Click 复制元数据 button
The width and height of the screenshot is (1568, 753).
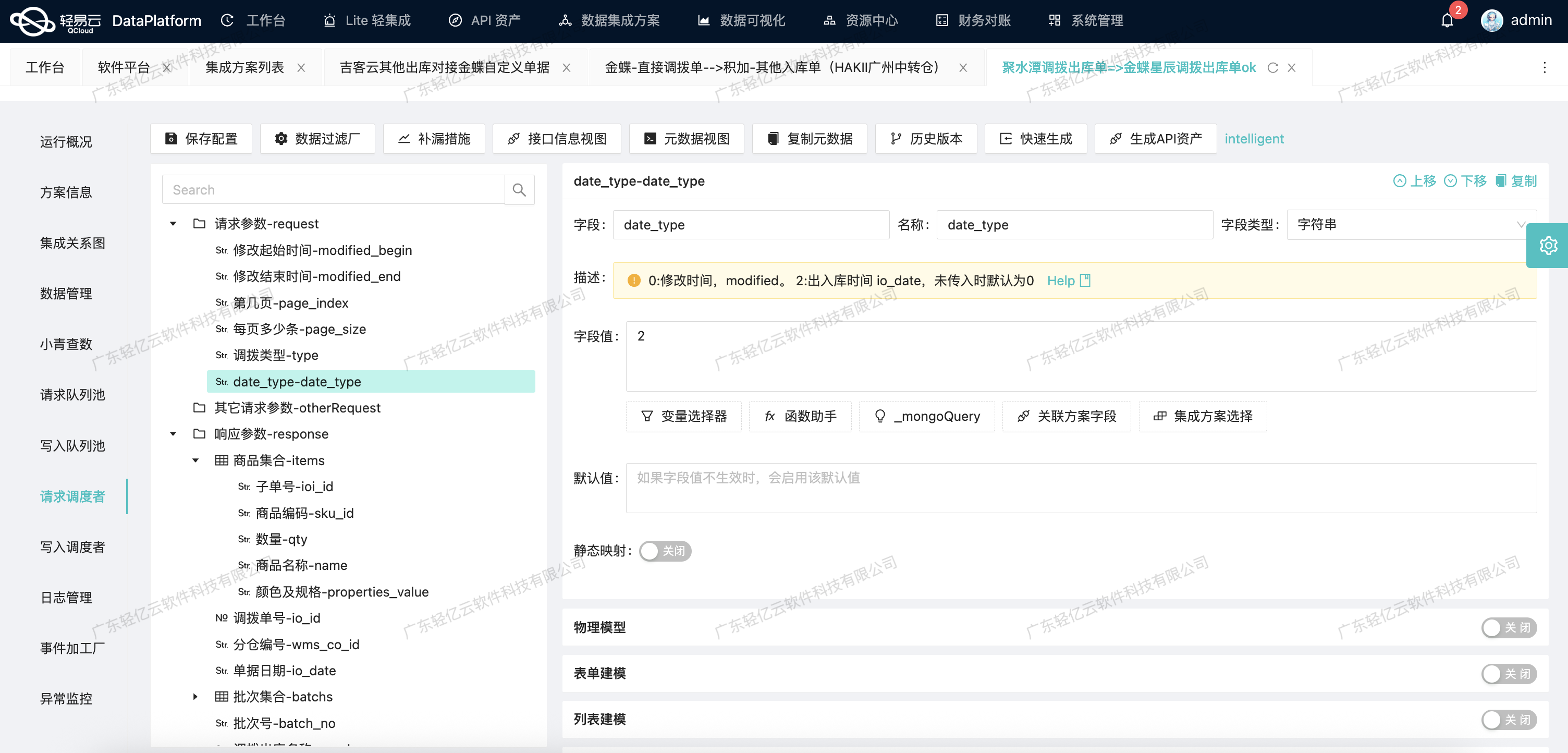pyautogui.click(x=810, y=139)
